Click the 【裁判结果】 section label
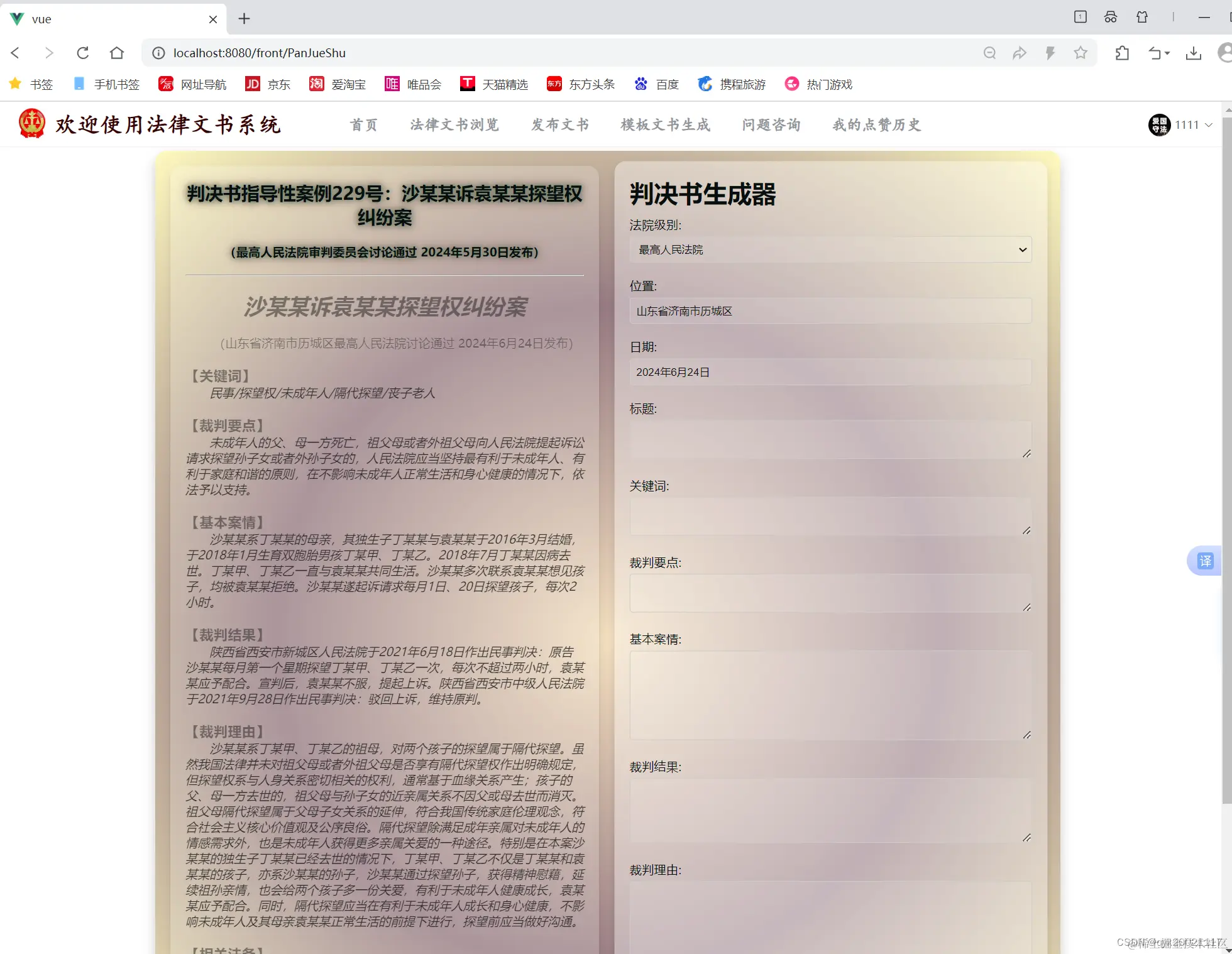This screenshot has width=1232, height=954. pos(228,635)
